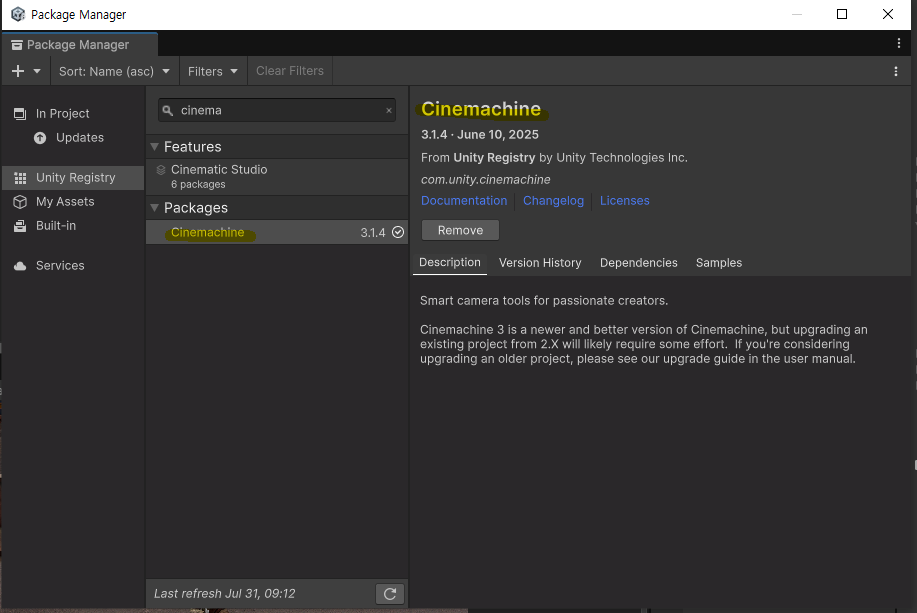Open the toolbar kebab options menu
This screenshot has width=917, height=613.
click(x=896, y=71)
